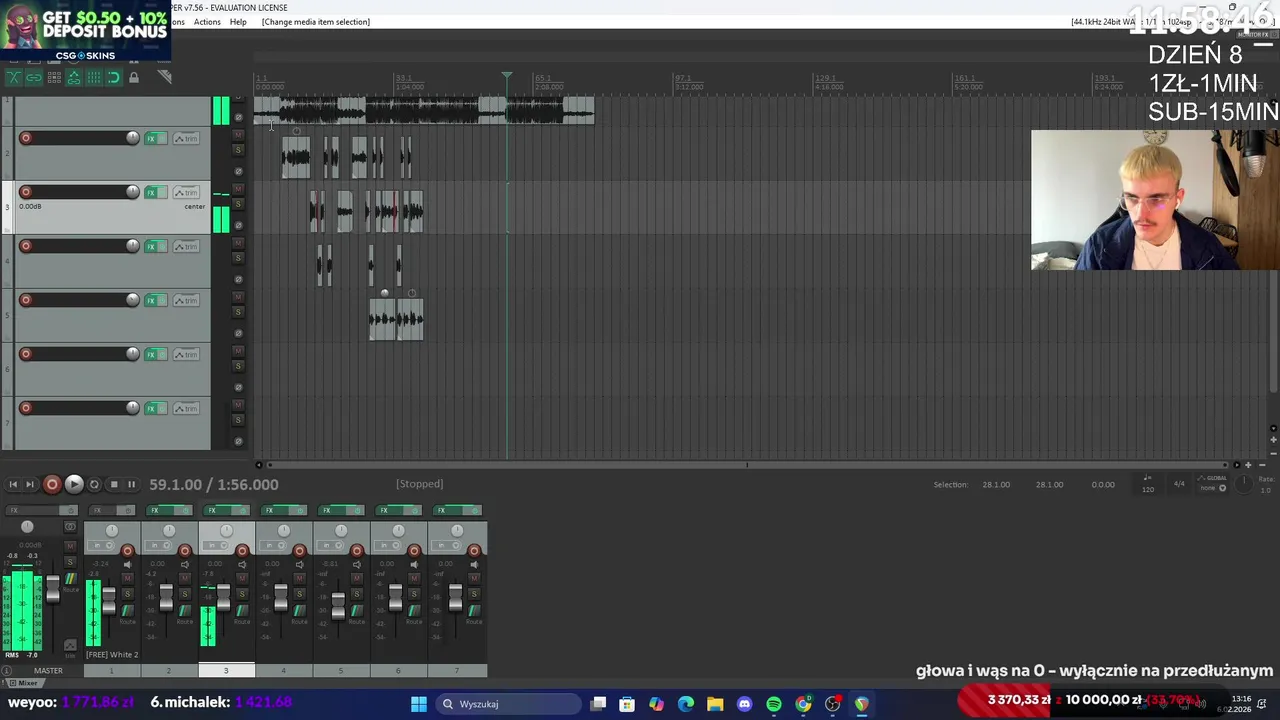Solo track 7 in the track panel
This screenshot has height=720, width=1280.
click(x=238, y=420)
